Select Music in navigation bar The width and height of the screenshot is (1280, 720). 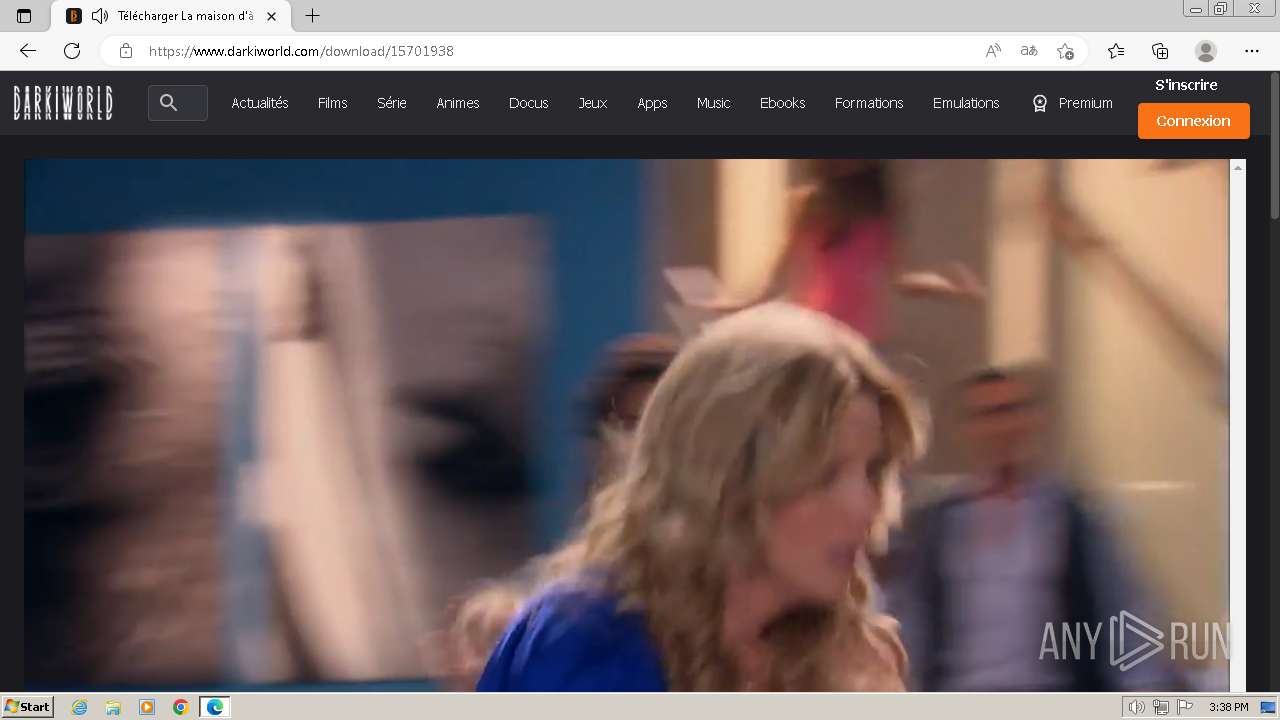(714, 103)
